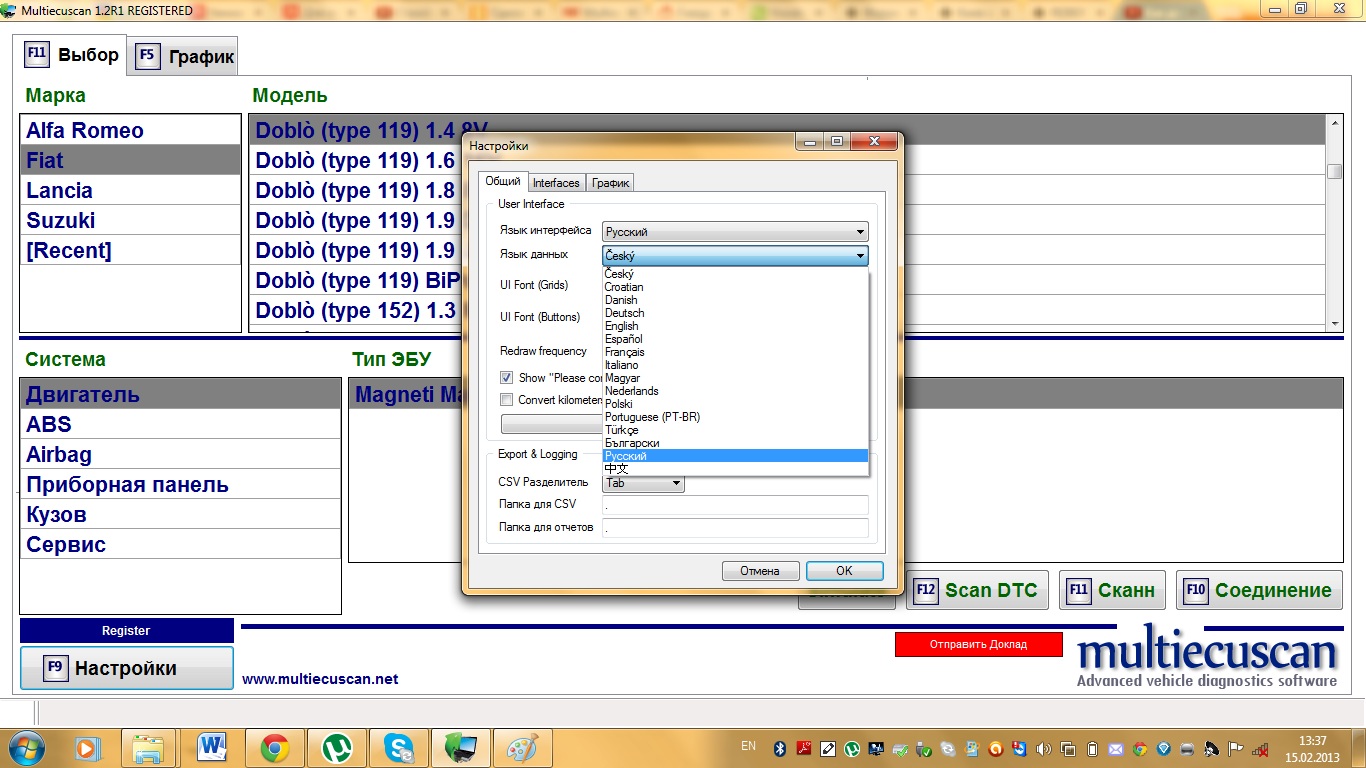Open the График tab in settings dialog
Screen dimensions: 1366x768
610,183
